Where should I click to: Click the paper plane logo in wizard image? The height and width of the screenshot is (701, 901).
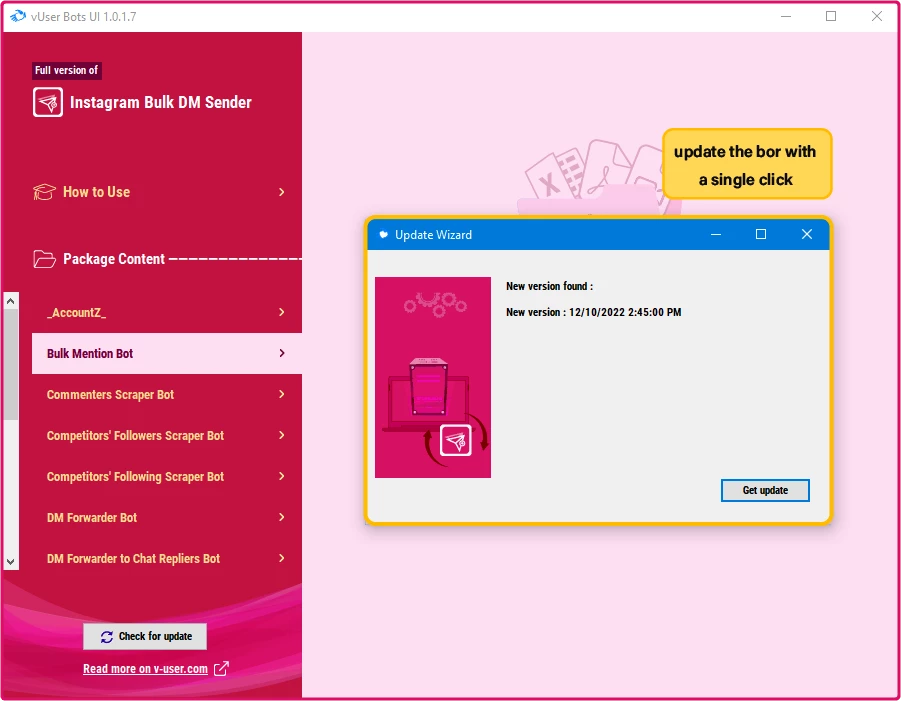tap(456, 441)
